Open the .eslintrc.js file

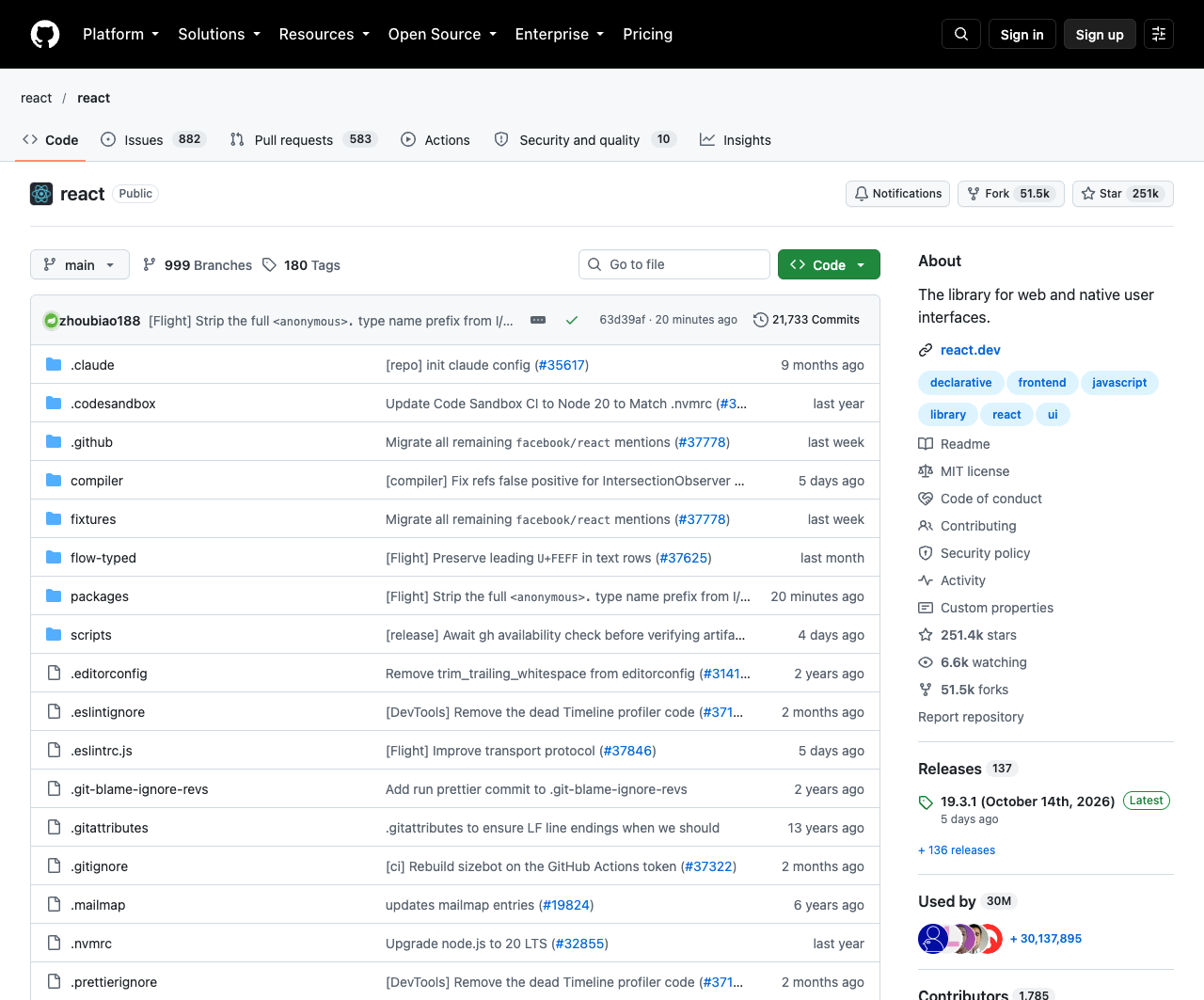pyautogui.click(x=102, y=751)
